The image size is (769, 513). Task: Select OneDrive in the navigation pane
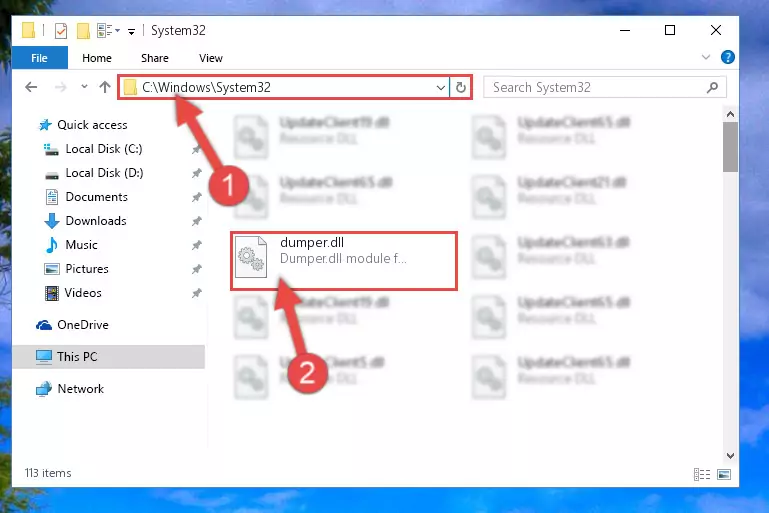click(82, 325)
